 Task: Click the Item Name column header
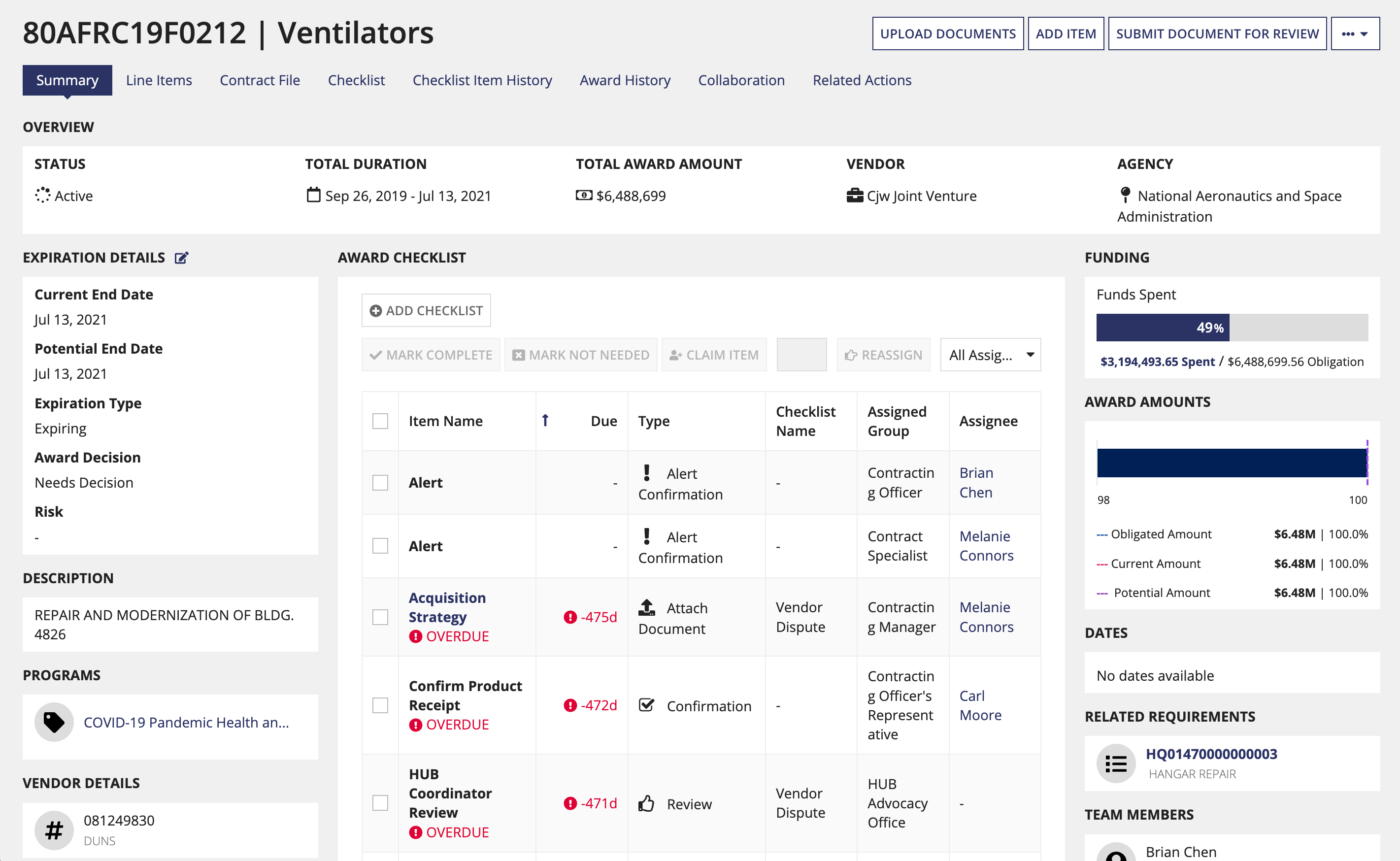(x=446, y=422)
